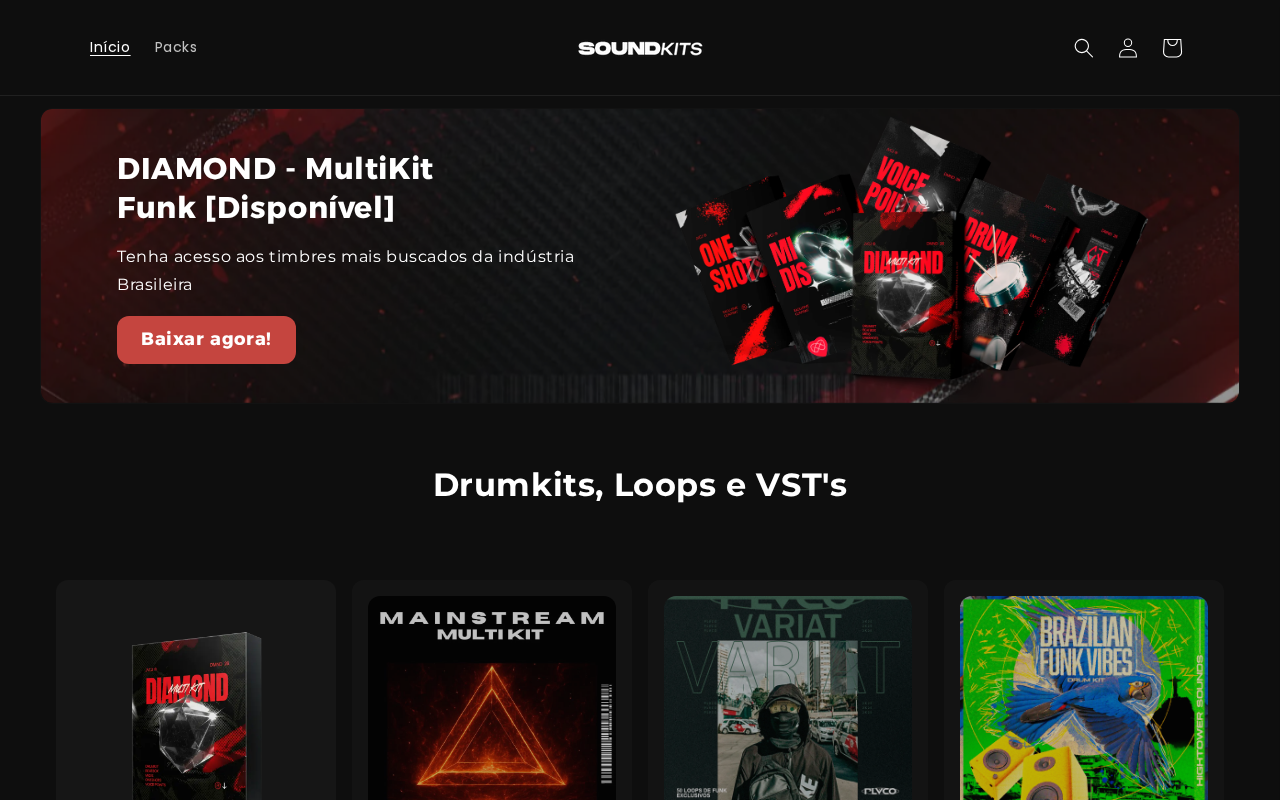Click the Baixar agora! button
The height and width of the screenshot is (800, 1280).
pos(206,340)
